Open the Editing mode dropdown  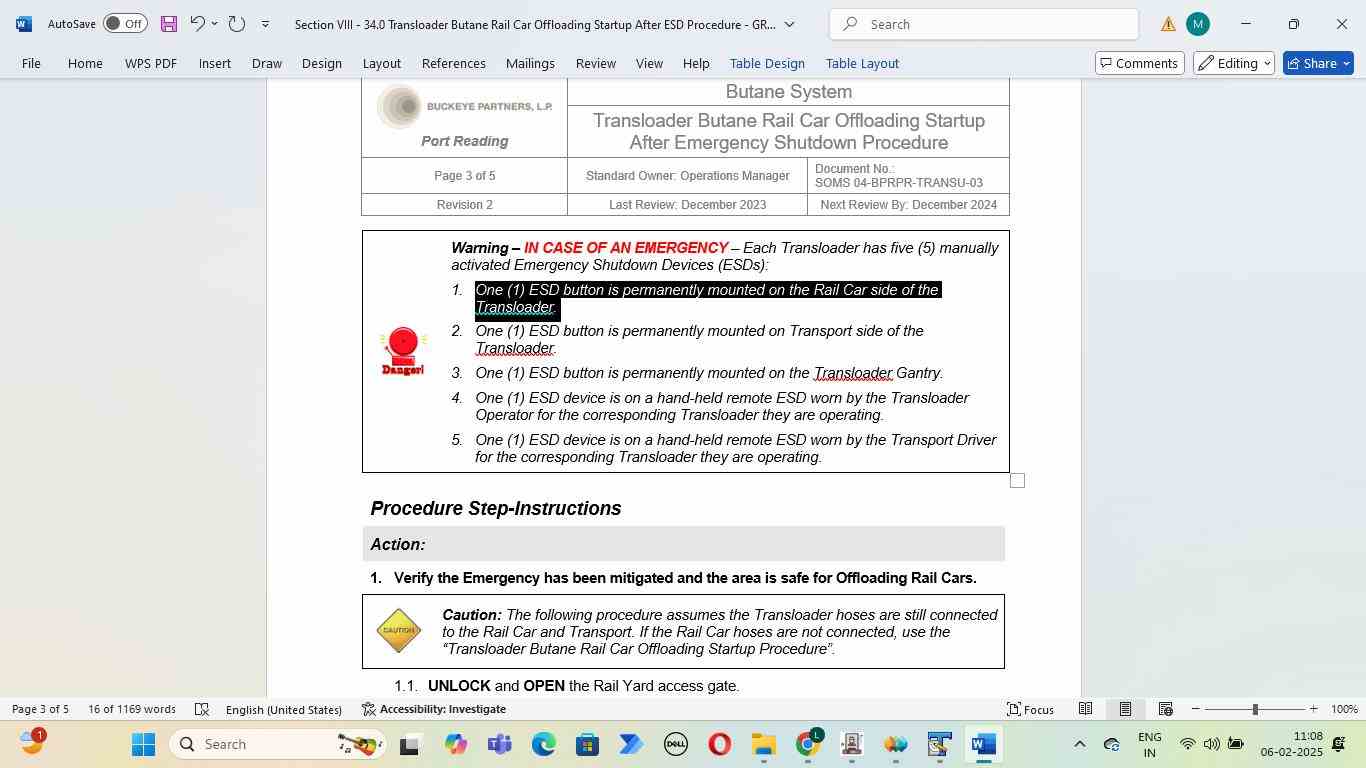(1233, 63)
